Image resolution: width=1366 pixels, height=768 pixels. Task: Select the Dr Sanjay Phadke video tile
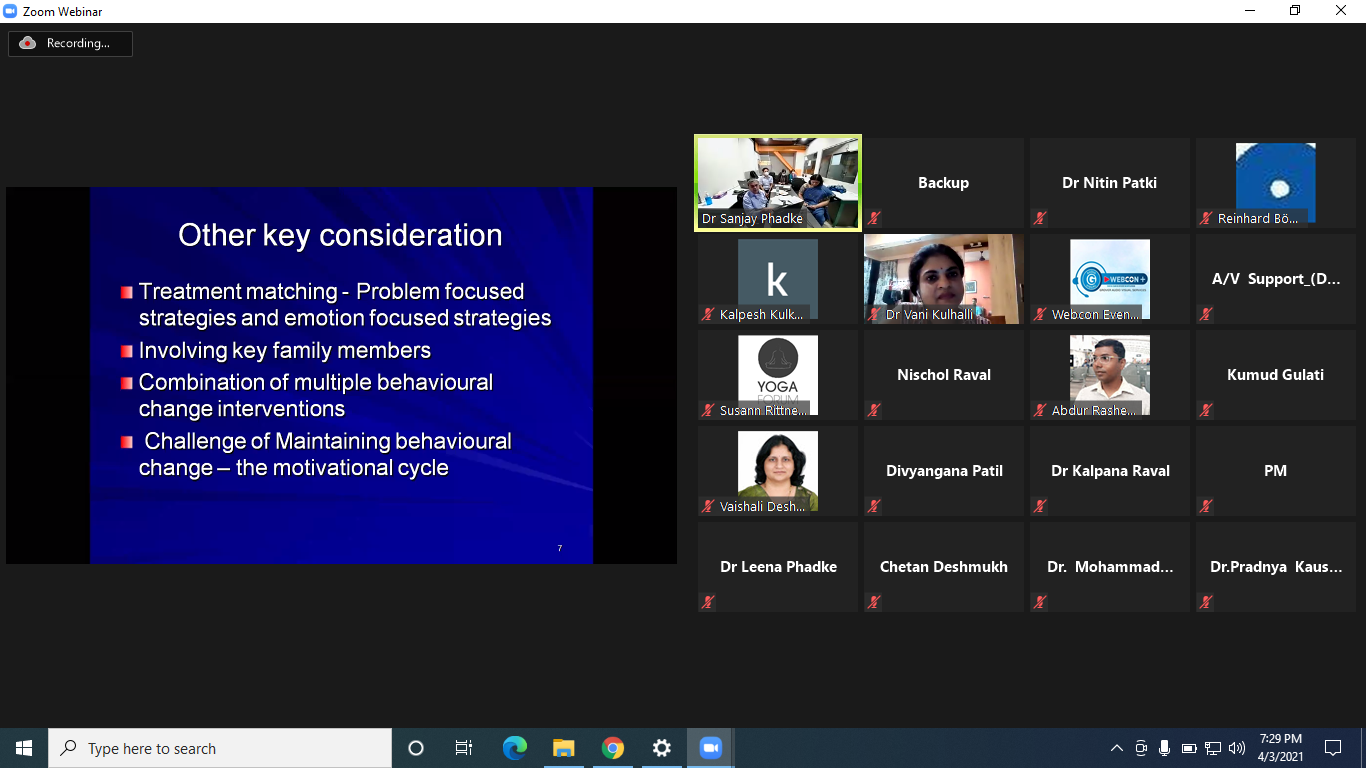(x=778, y=183)
